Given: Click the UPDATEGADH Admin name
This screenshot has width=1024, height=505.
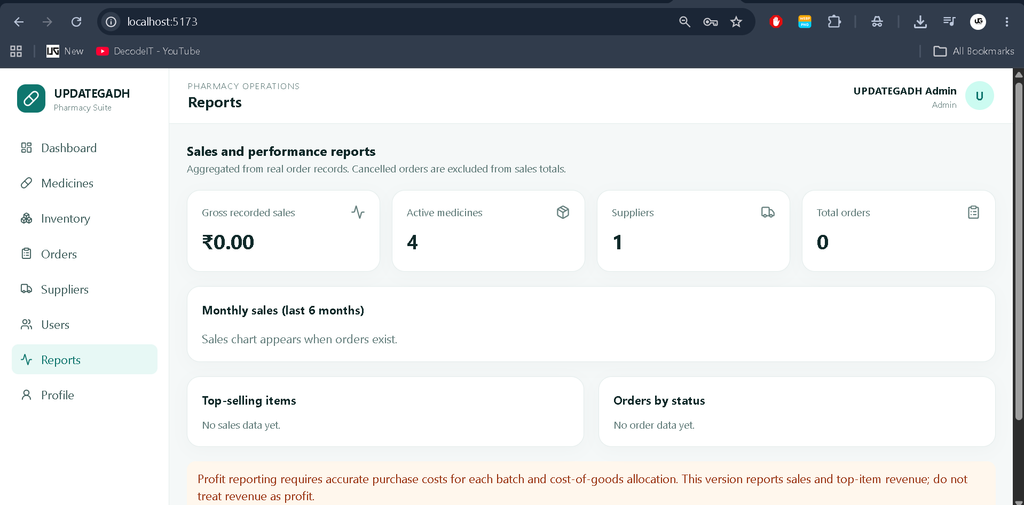Looking at the screenshot, I should pyautogui.click(x=904, y=91).
